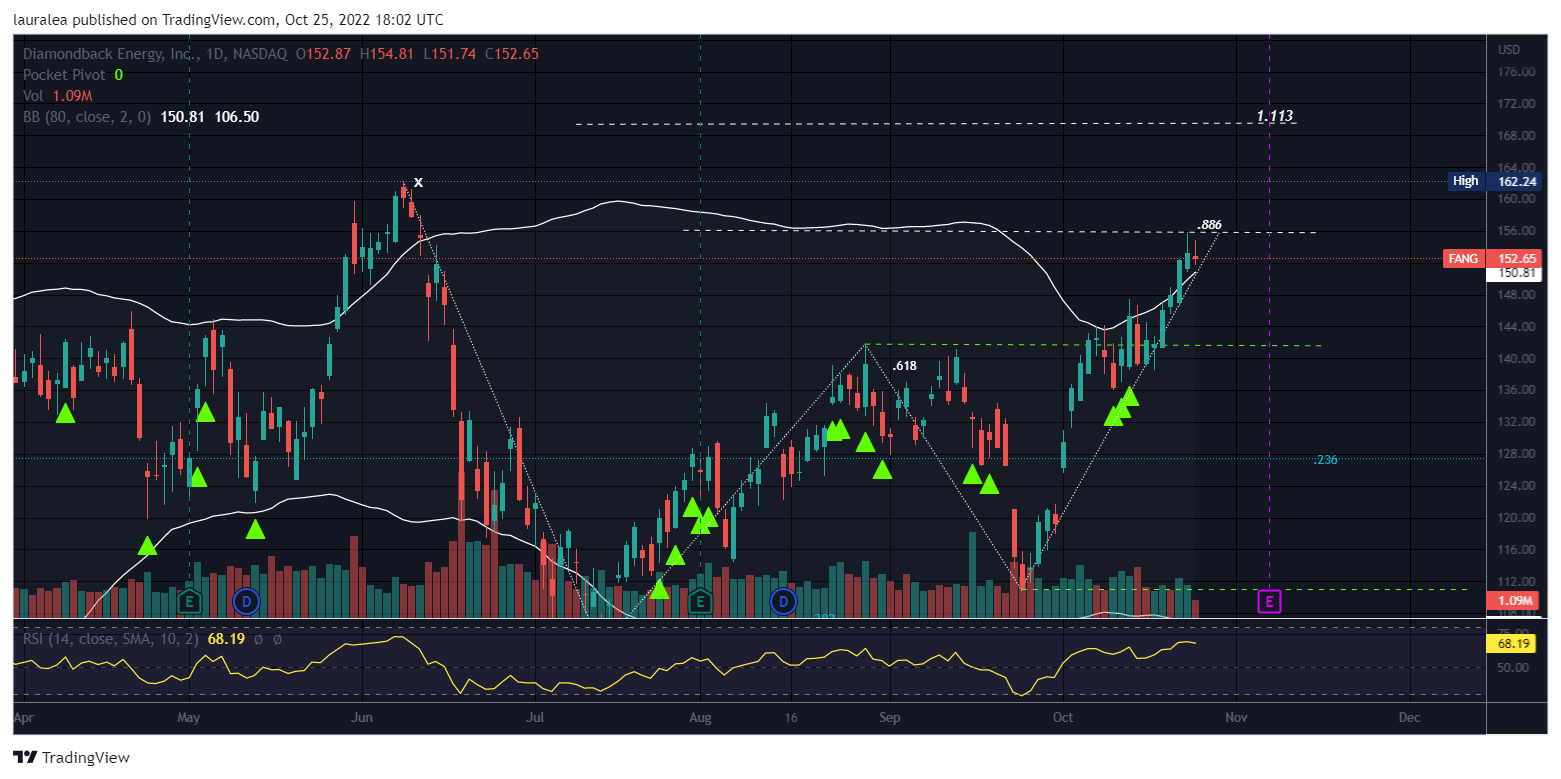Click the Dec label on time axis
This screenshot has height=779, width=1561.
1409,718
